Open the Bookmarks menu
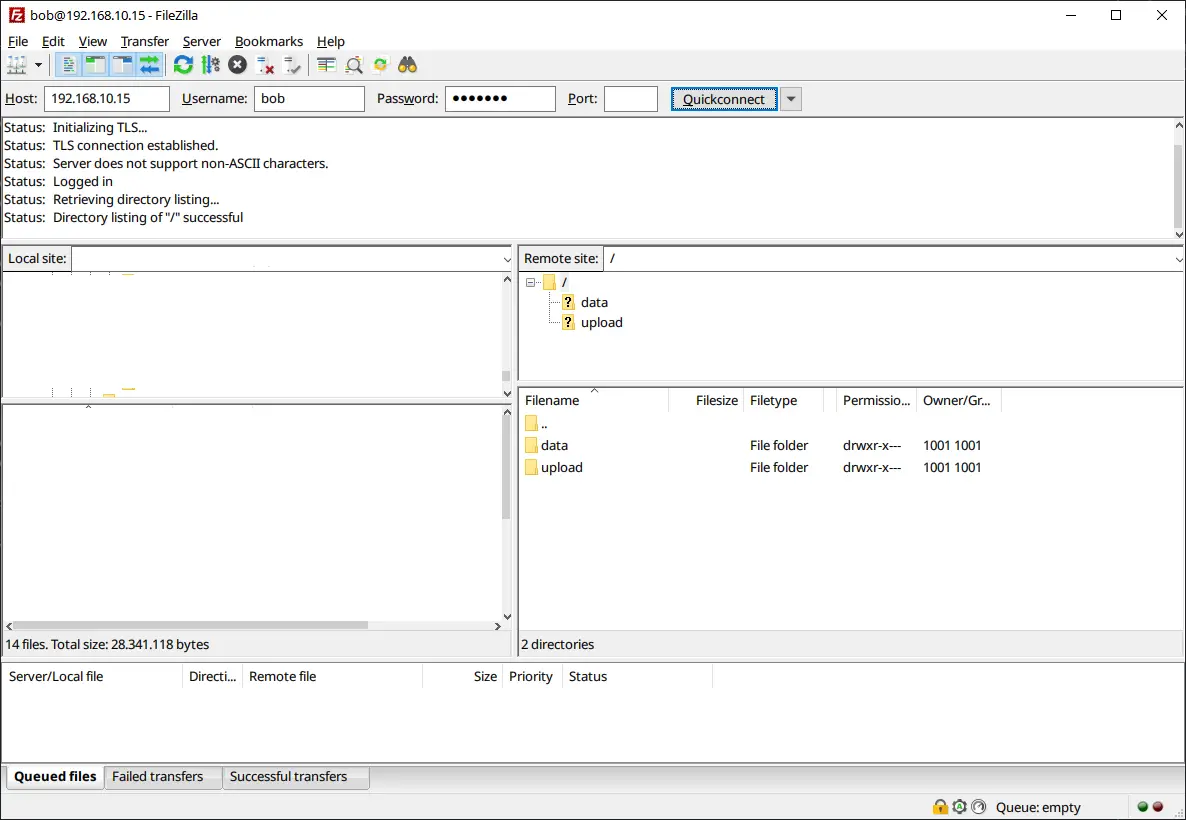 (268, 41)
